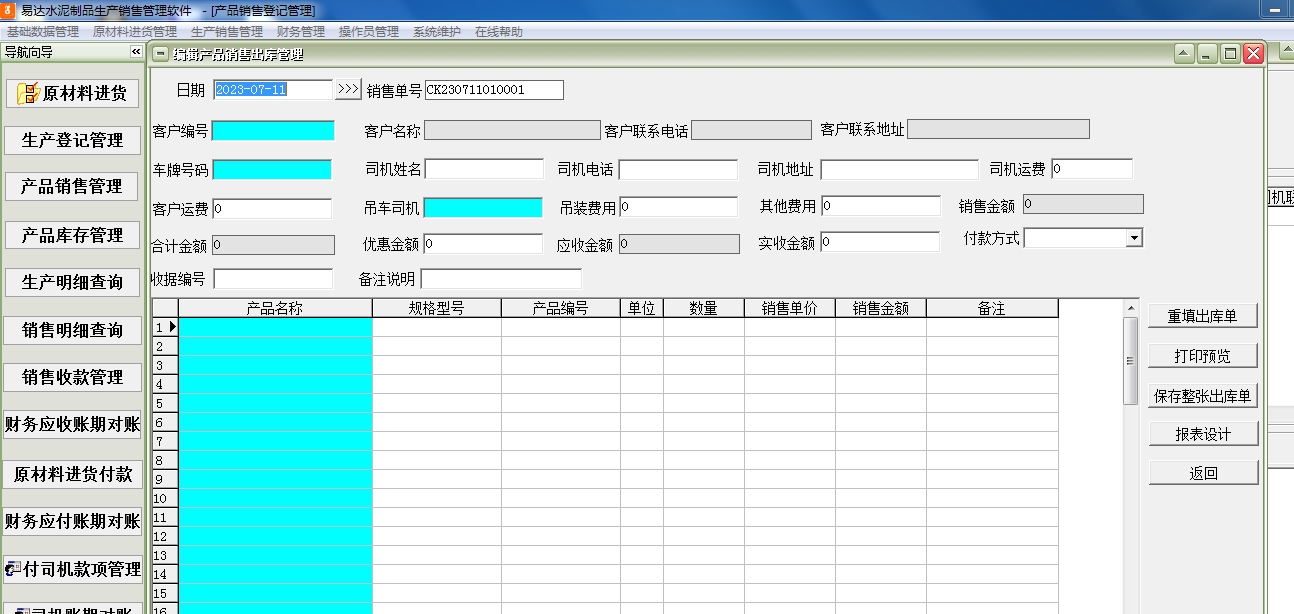Open 报表设计 button

tap(1203, 434)
